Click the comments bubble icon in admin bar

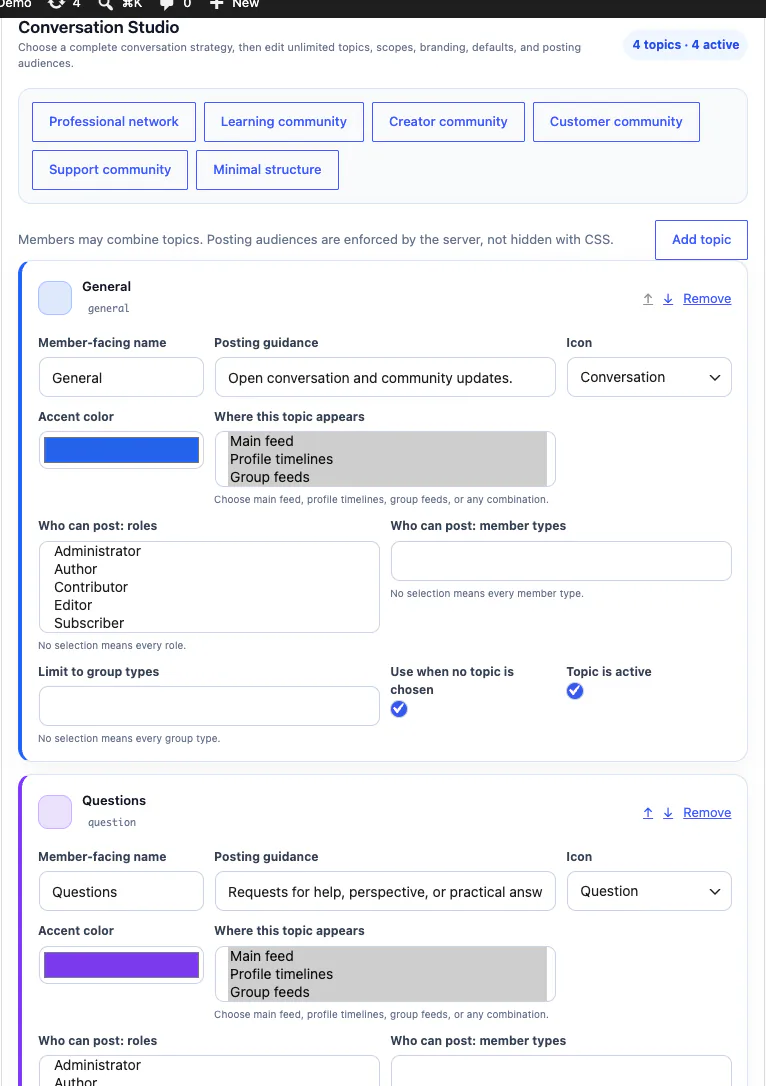pos(166,4)
